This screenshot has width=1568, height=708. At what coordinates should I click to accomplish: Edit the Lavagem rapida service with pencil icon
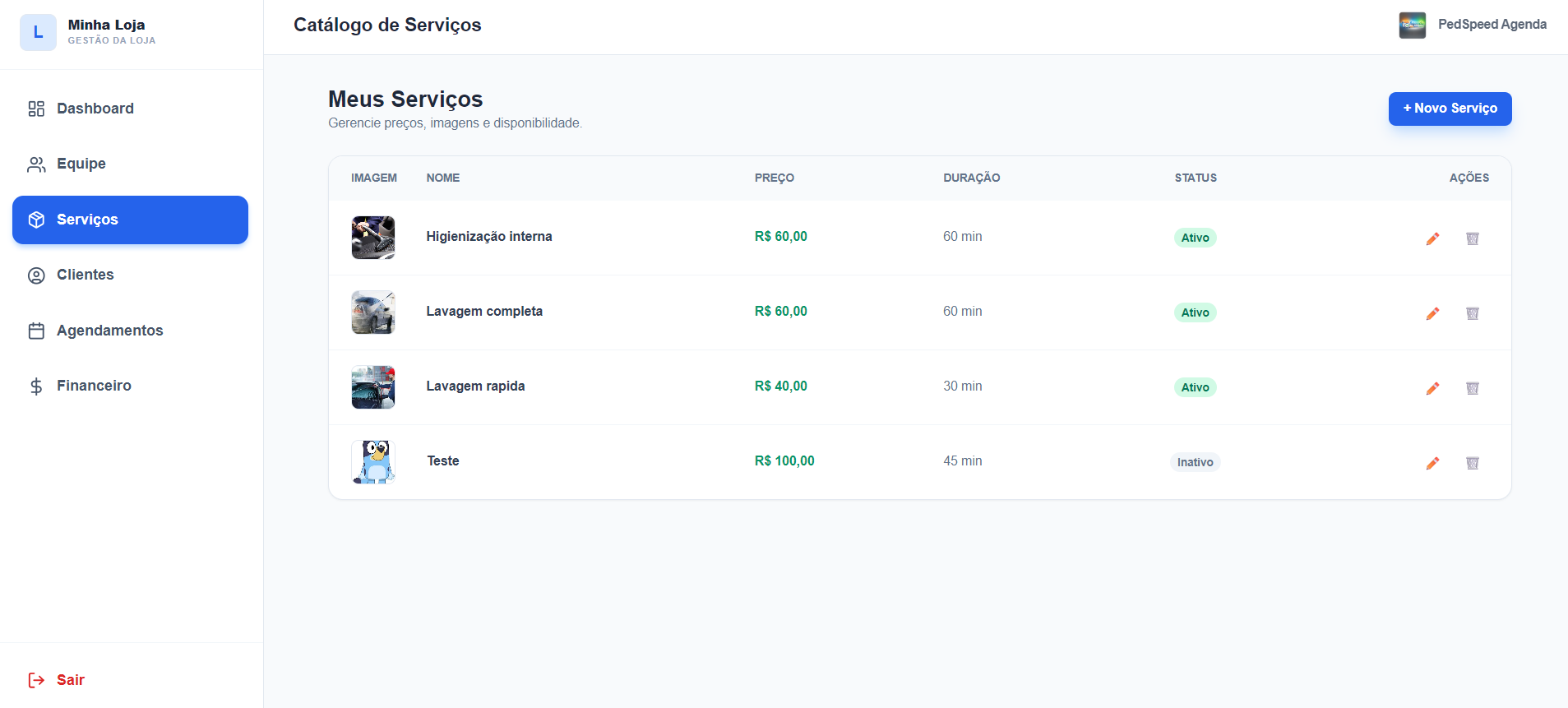[x=1432, y=388]
